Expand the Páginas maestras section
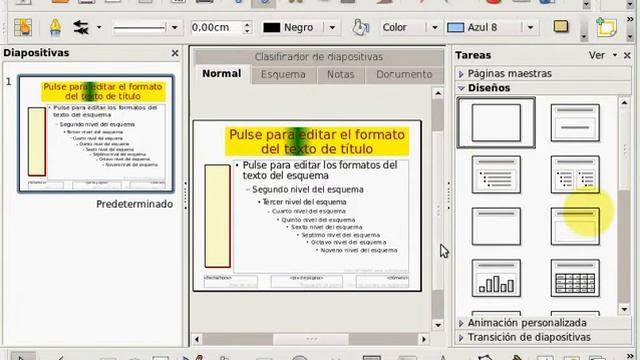The height and width of the screenshot is (360, 640). pyautogui.click(x=543, y=74)
